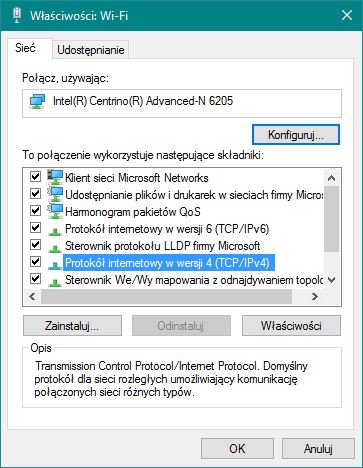This screenshot has width=363, height=468.
Task: Toggle Harmonogram pakietów QoS checkbox
Action: (35, 211)
